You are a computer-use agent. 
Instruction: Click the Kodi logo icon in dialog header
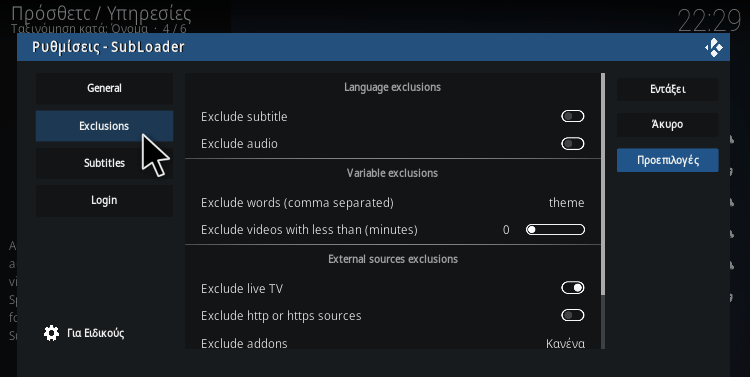click(x=714, y=47)
